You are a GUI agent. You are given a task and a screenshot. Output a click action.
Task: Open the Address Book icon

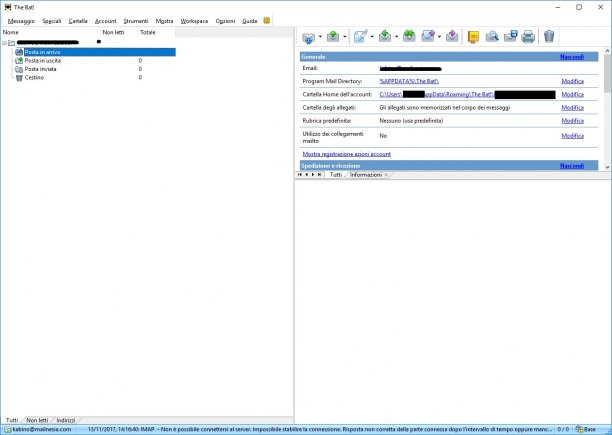click(473, 37)
